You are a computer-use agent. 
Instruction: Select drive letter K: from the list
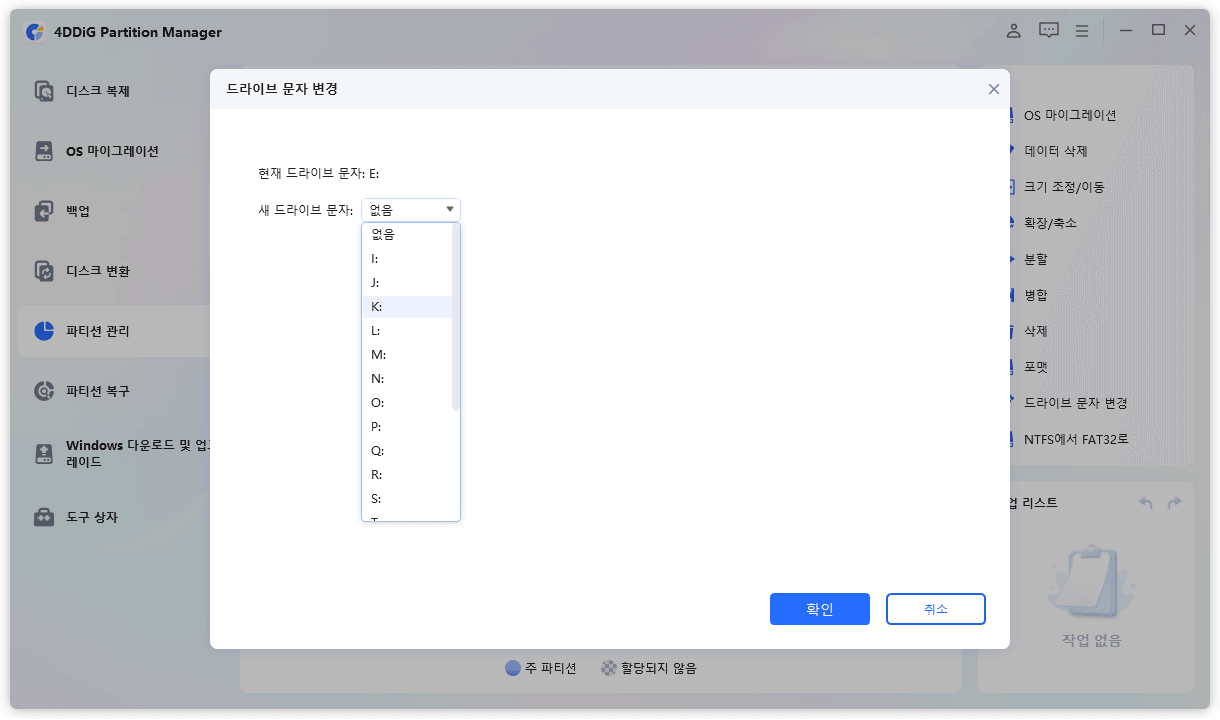coord(410,306)
